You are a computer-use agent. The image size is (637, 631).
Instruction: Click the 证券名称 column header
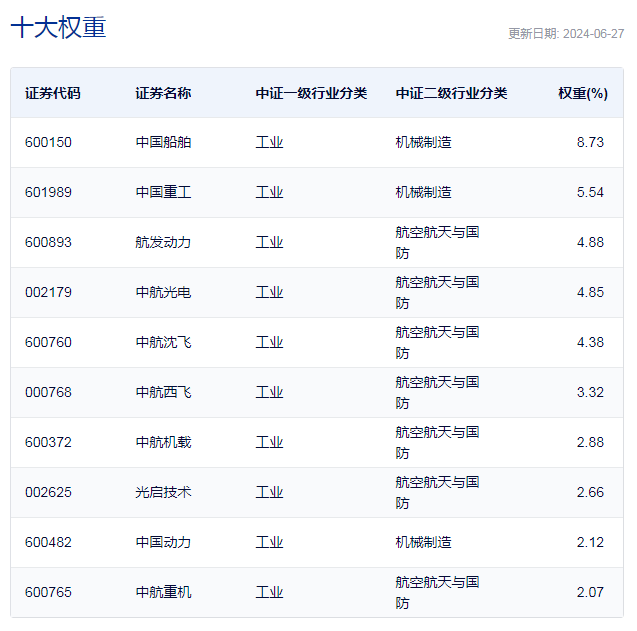coord(163,93)
